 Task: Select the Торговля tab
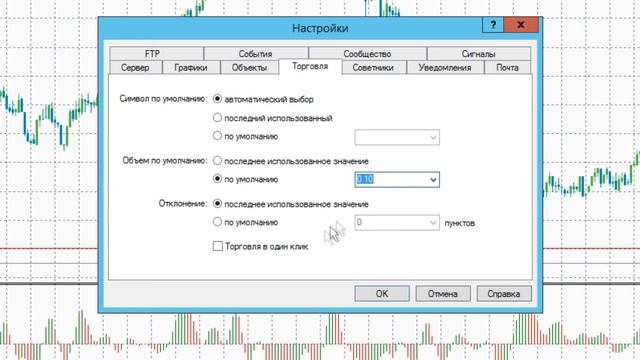point(310,66)
